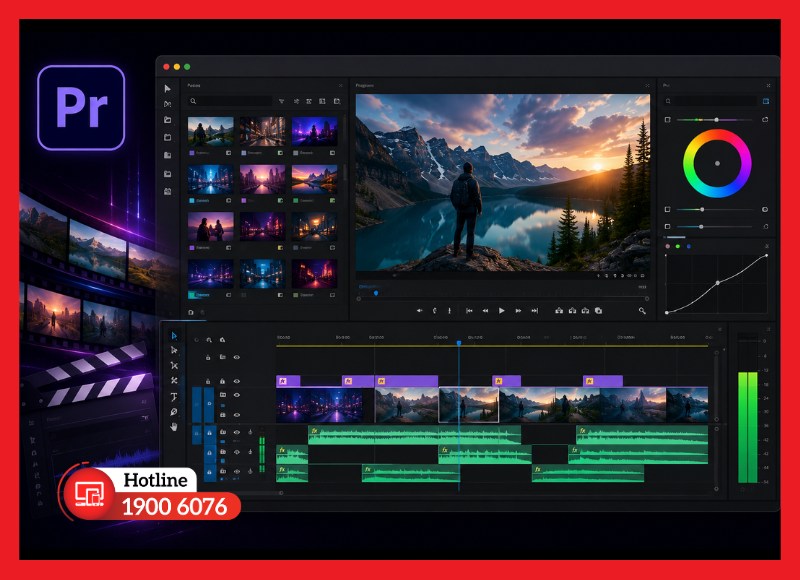Viewport: 800px width, 580px height.
Task: Click the arrow tool atop left sidebar
Action: click(167, 88)
